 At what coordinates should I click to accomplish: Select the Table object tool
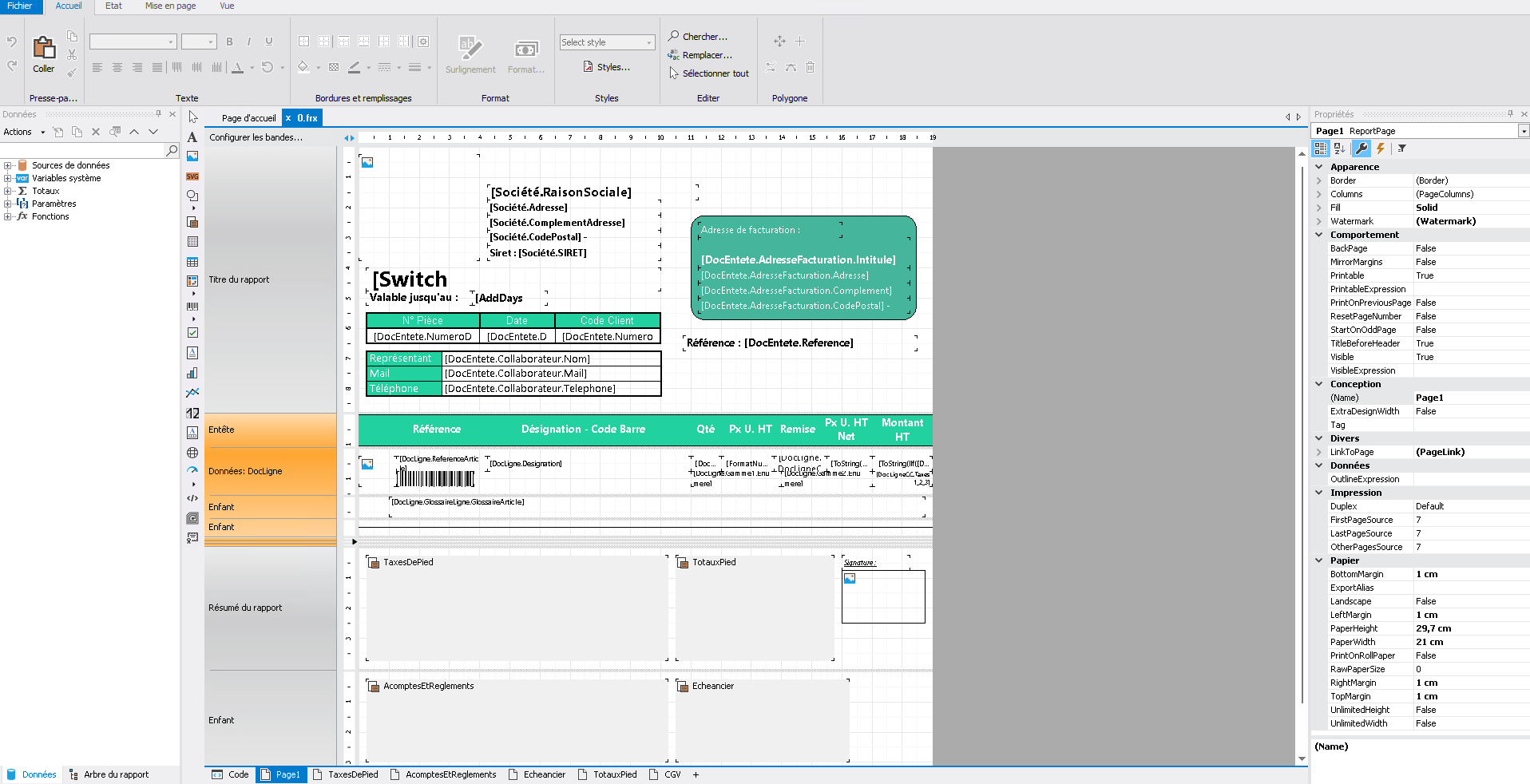coord(192,262)
